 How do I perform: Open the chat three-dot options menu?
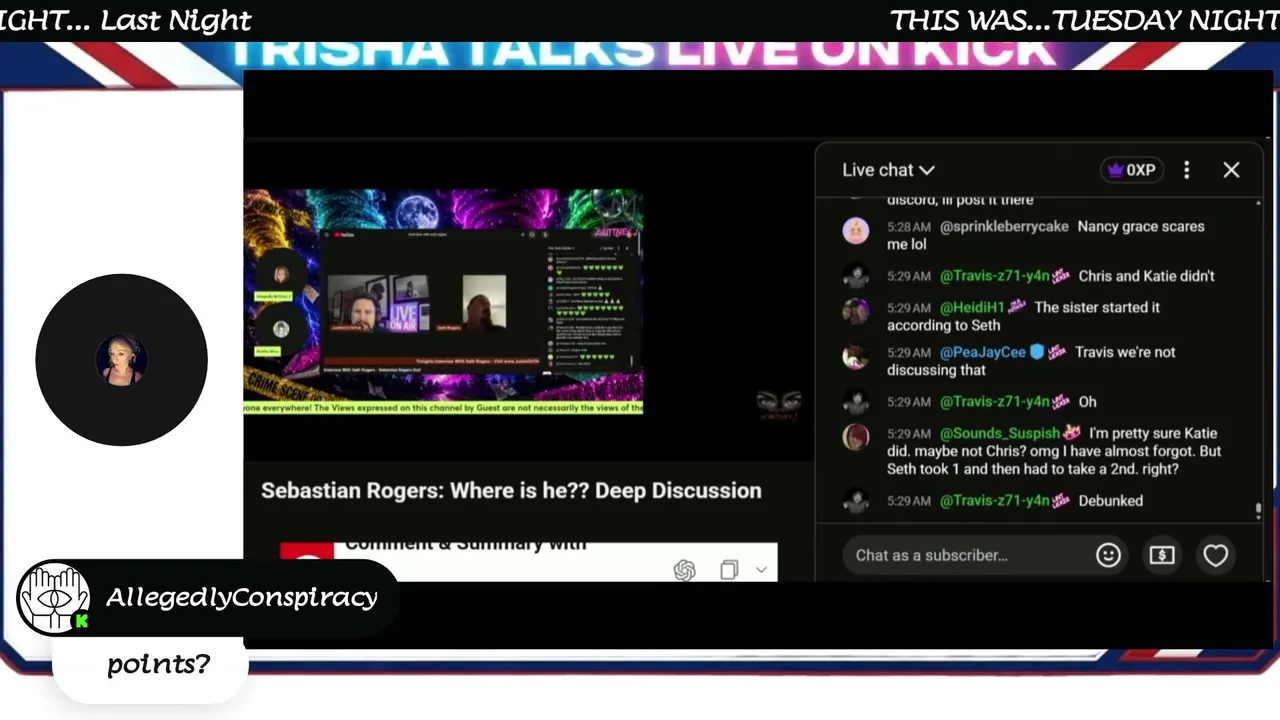[x=1187, y=170]
